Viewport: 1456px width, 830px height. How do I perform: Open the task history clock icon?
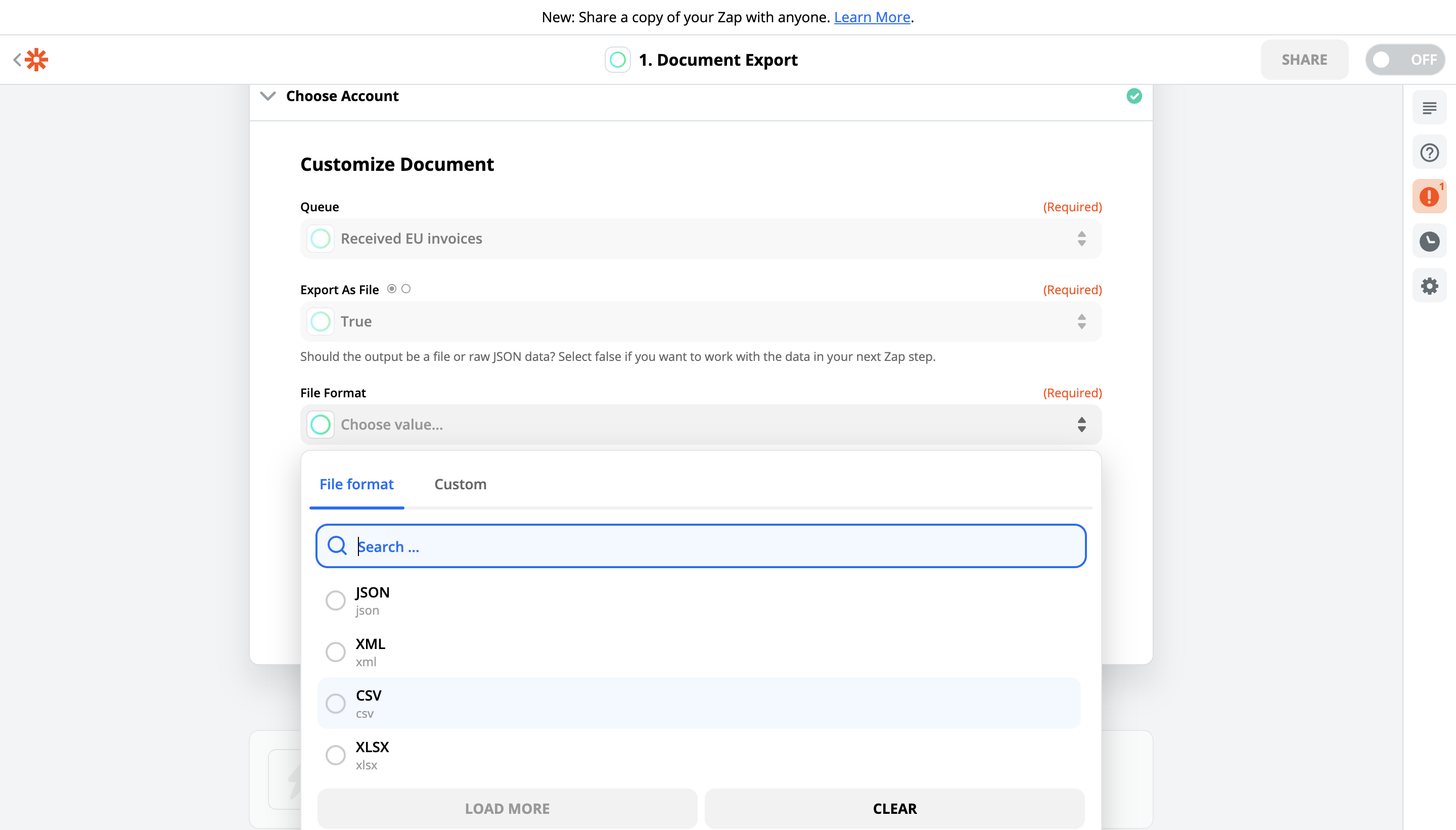point(1429,241)
